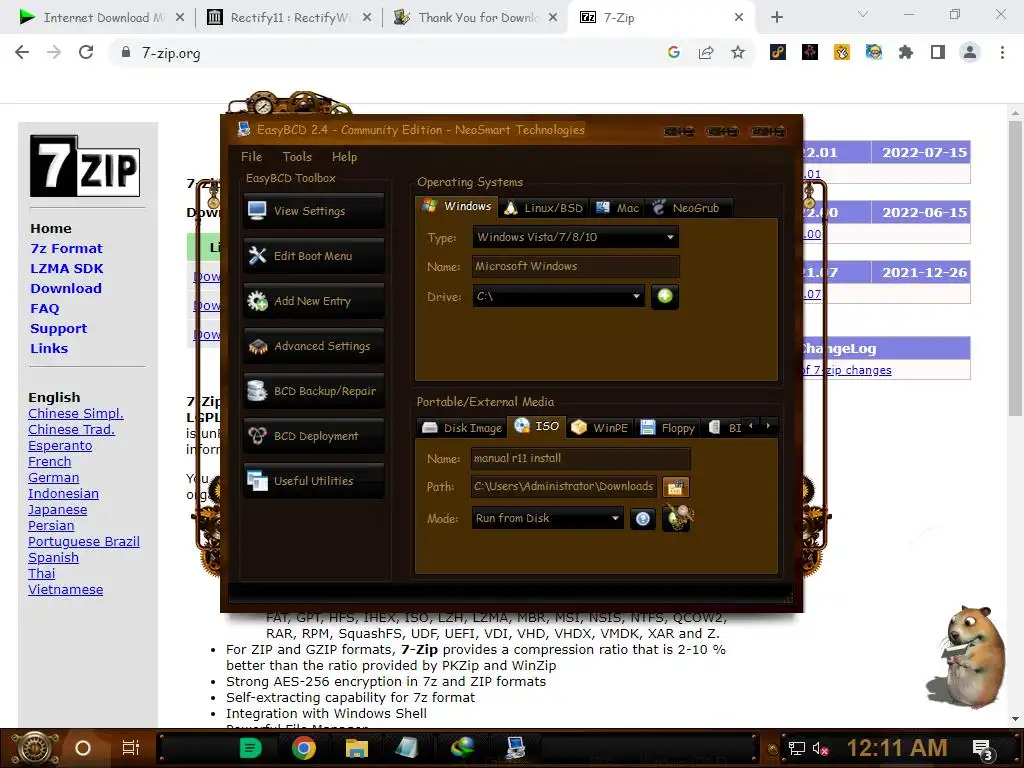Switch to the Linux/BSD tab
Image resolution: width=1024 pixels, height=768 pixels.
(544, 208)
